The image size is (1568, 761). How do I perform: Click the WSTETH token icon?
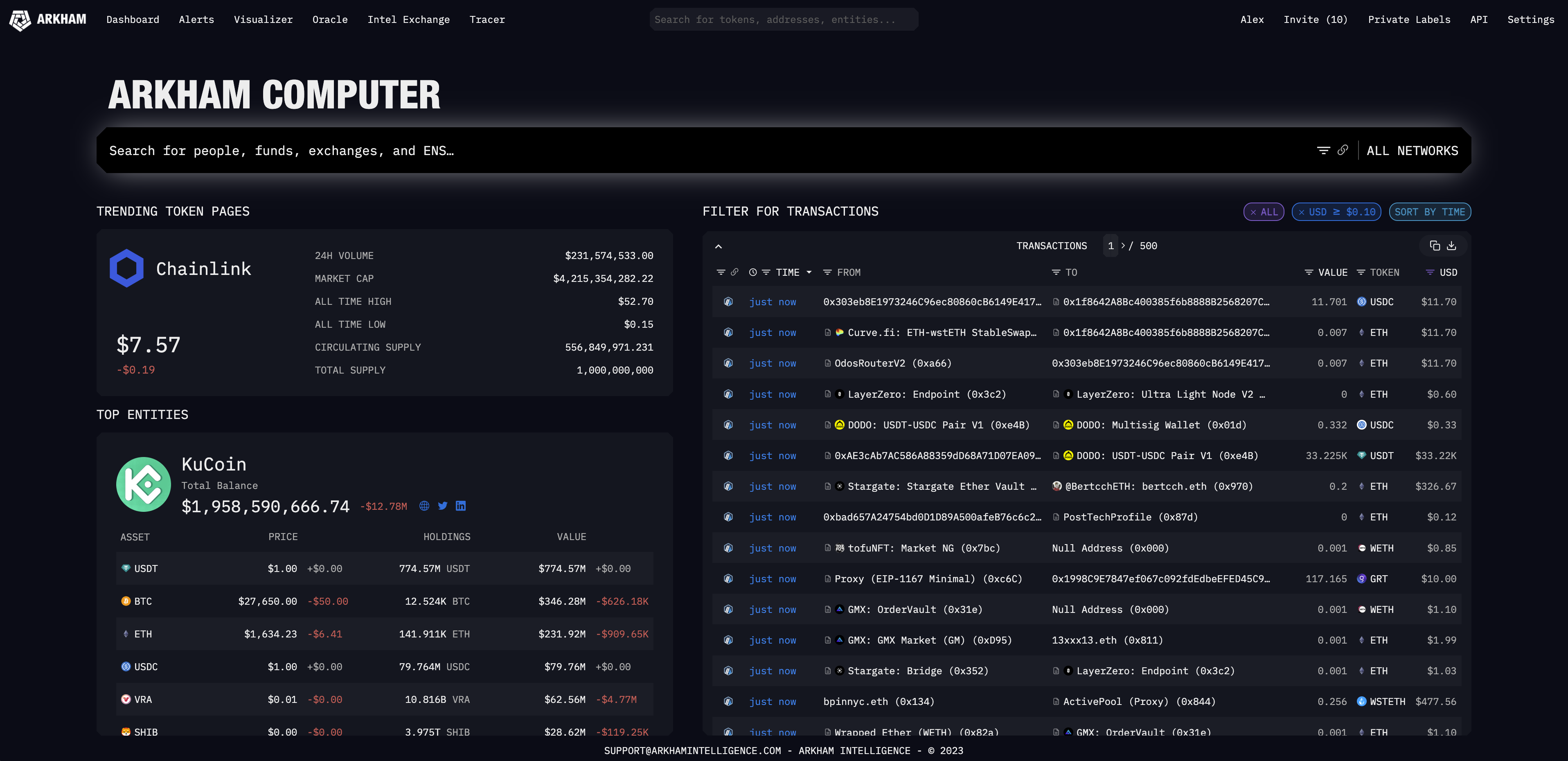[x=1362, y=702]
